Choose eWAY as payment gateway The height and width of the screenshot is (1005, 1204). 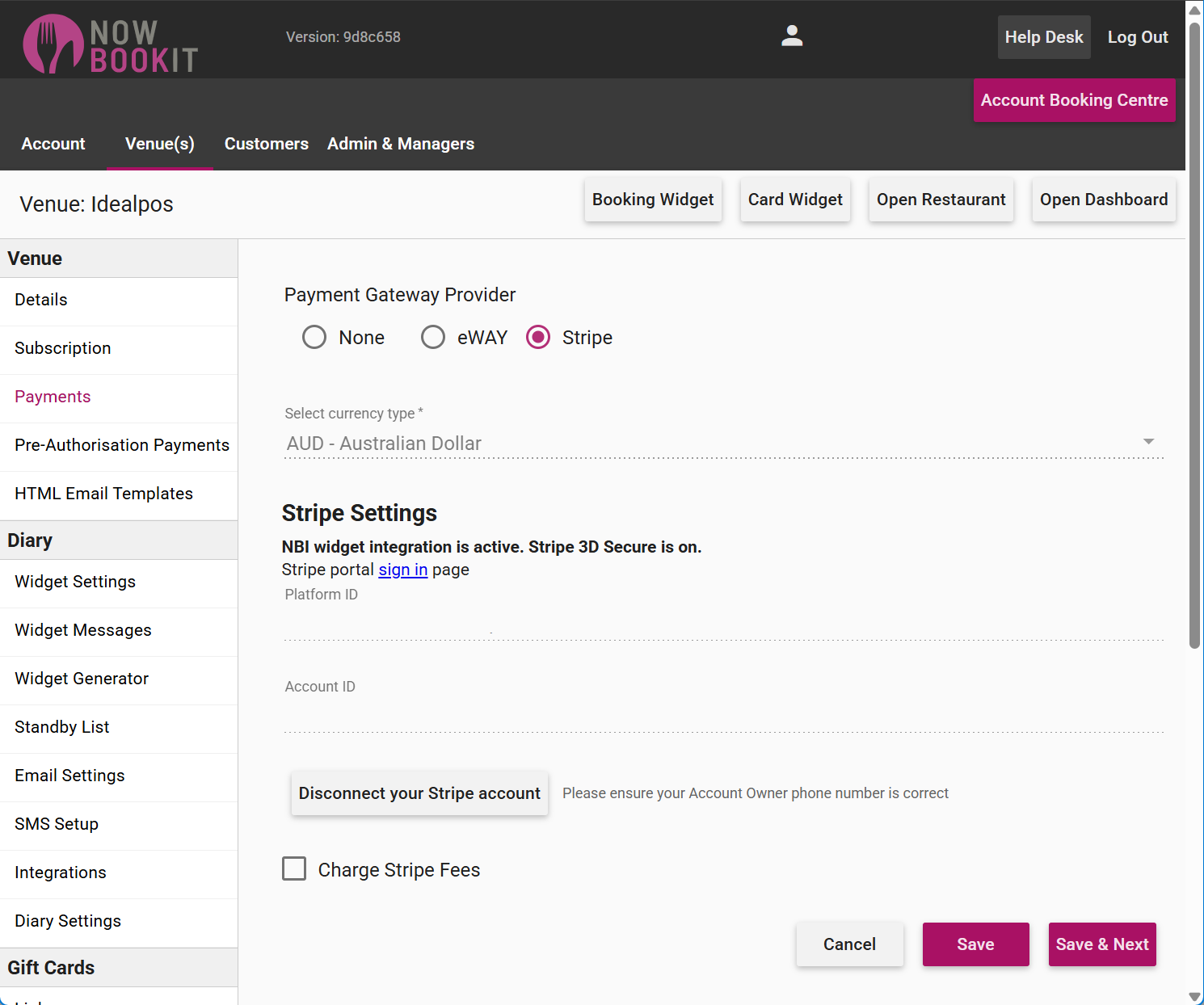tap(433, 337)
